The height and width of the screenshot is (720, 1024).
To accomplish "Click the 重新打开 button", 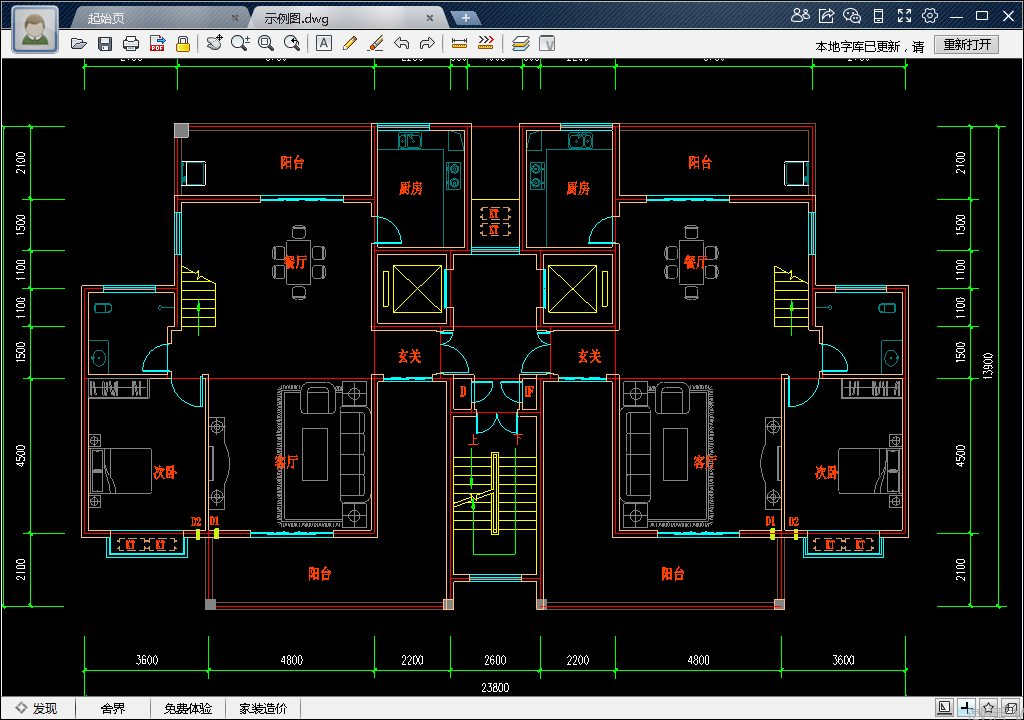I will [x=966, y=45].
